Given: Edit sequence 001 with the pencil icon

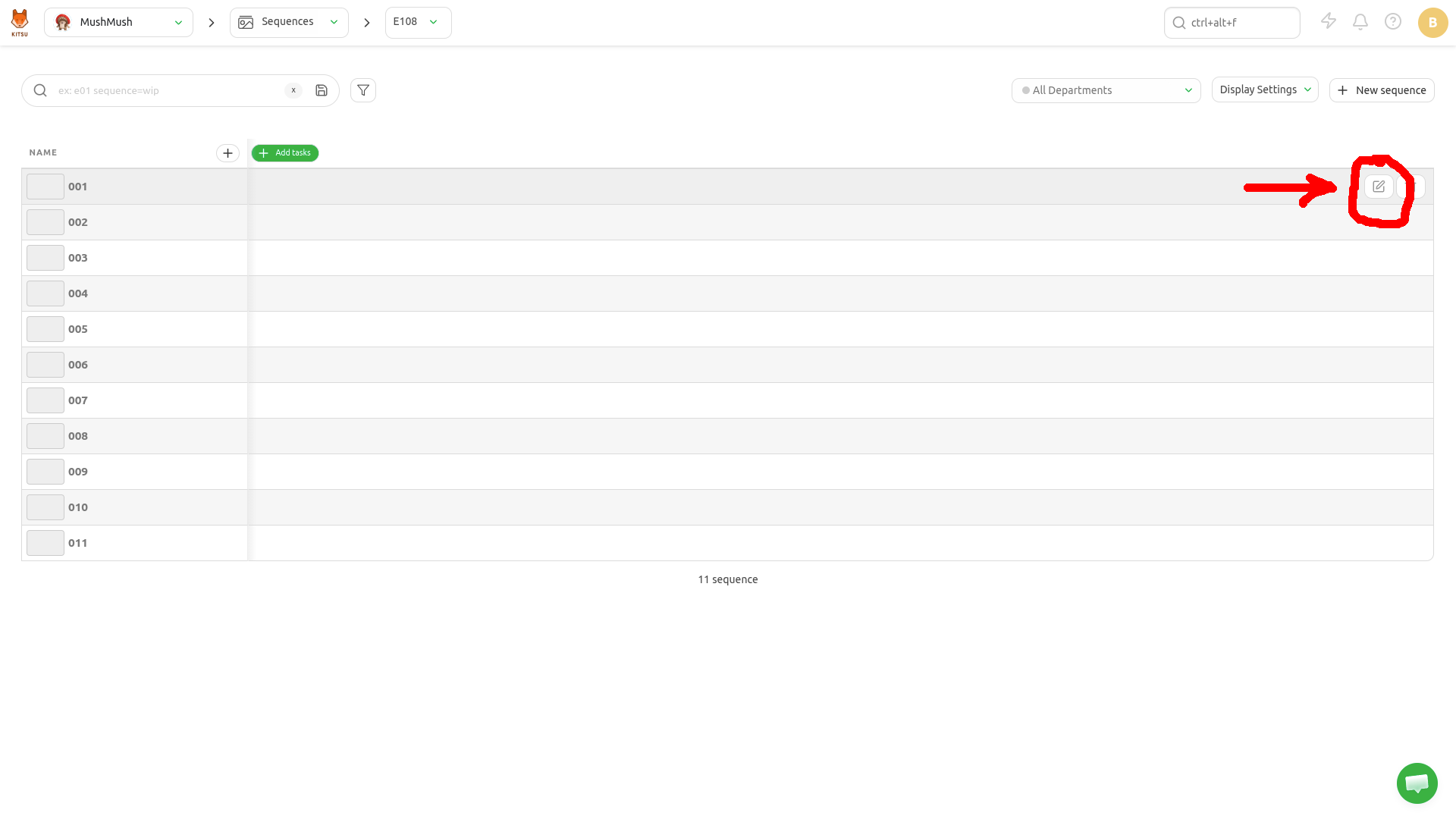Looking at the screenshot, I should [x=1379, y=187].
